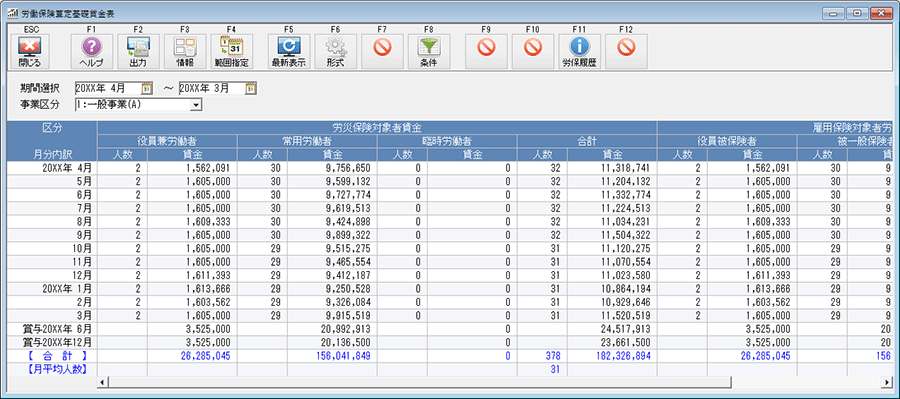Click the 出力 output icon
Image resolution: width=900 pixels, height=399 pixels.
coord(138,52)
